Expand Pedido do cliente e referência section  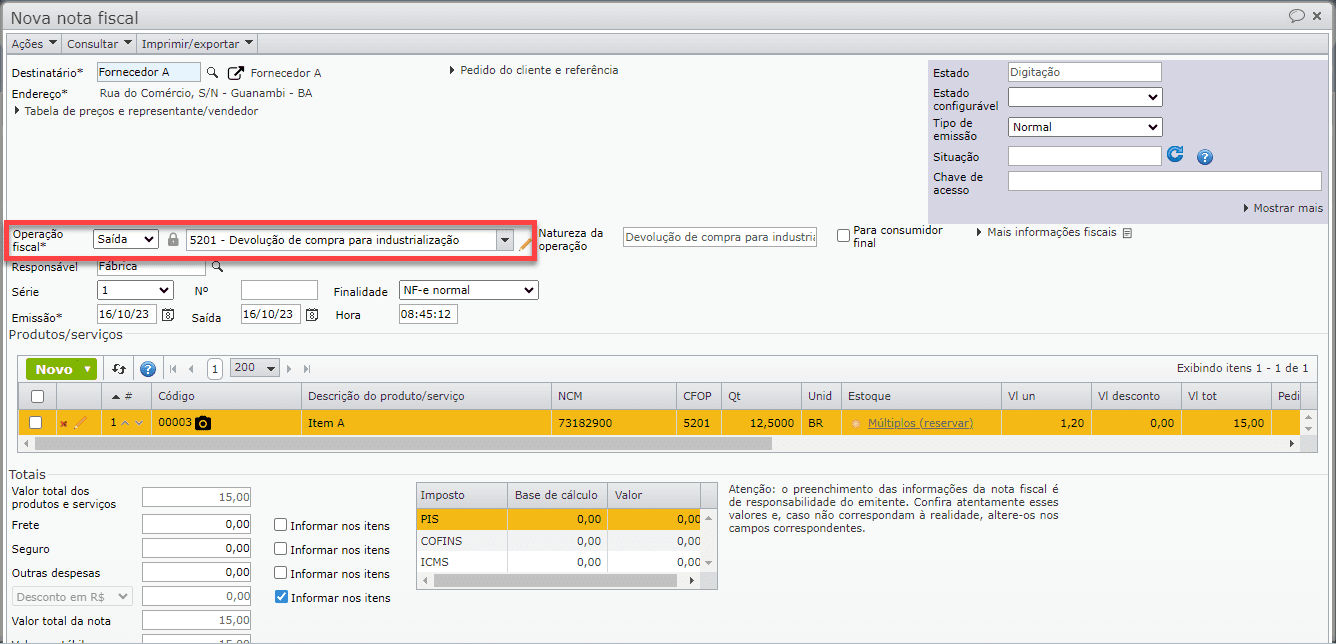point(534,70)
